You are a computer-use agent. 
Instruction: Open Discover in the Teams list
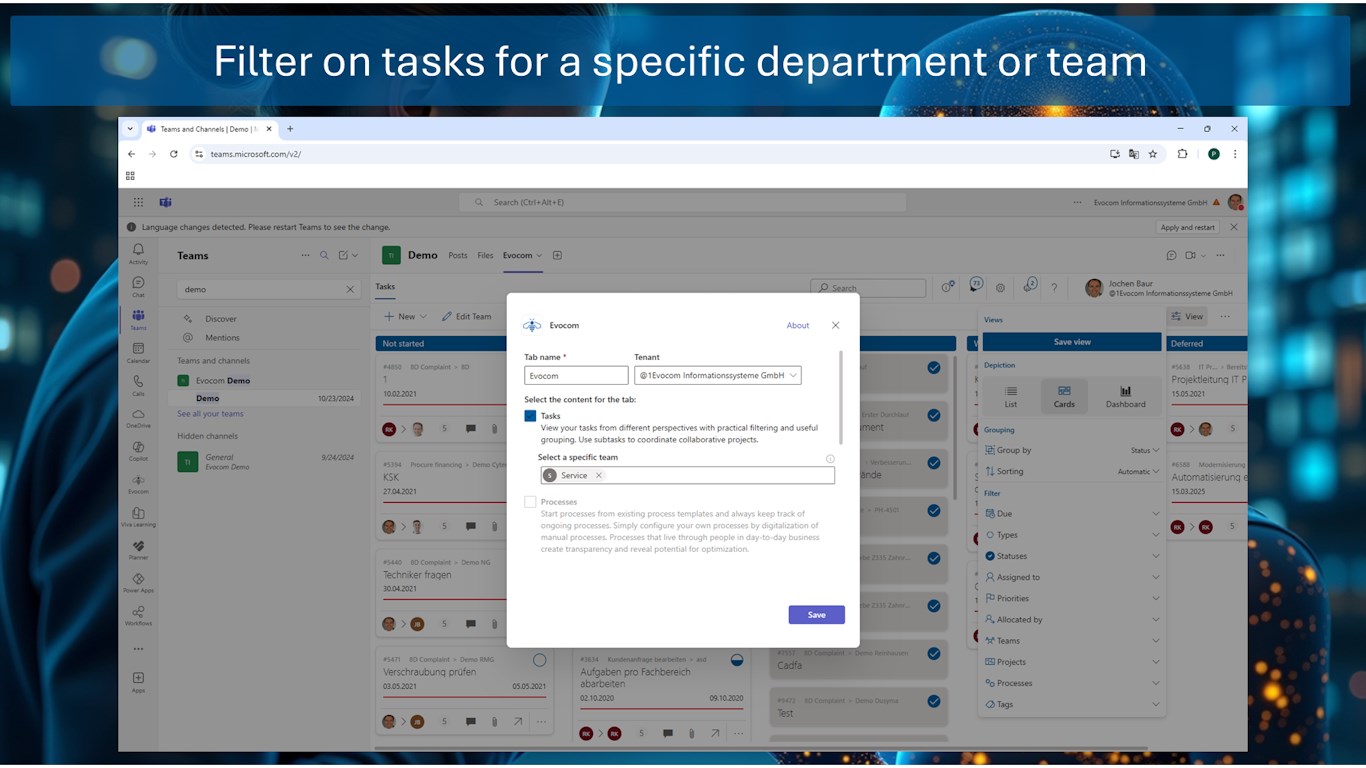click(221, 319)
